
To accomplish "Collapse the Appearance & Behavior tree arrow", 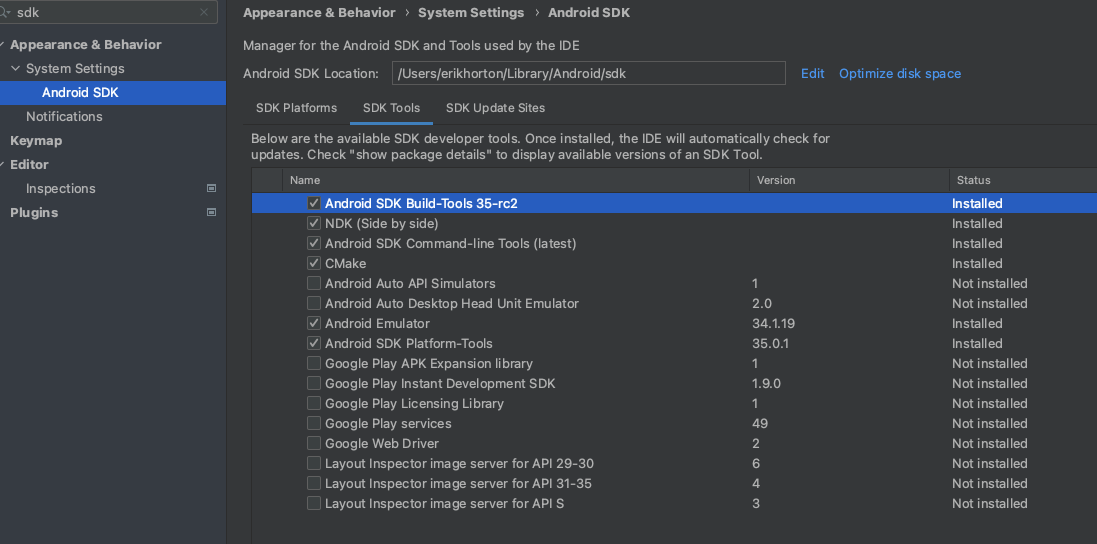I will pos(3,45).
